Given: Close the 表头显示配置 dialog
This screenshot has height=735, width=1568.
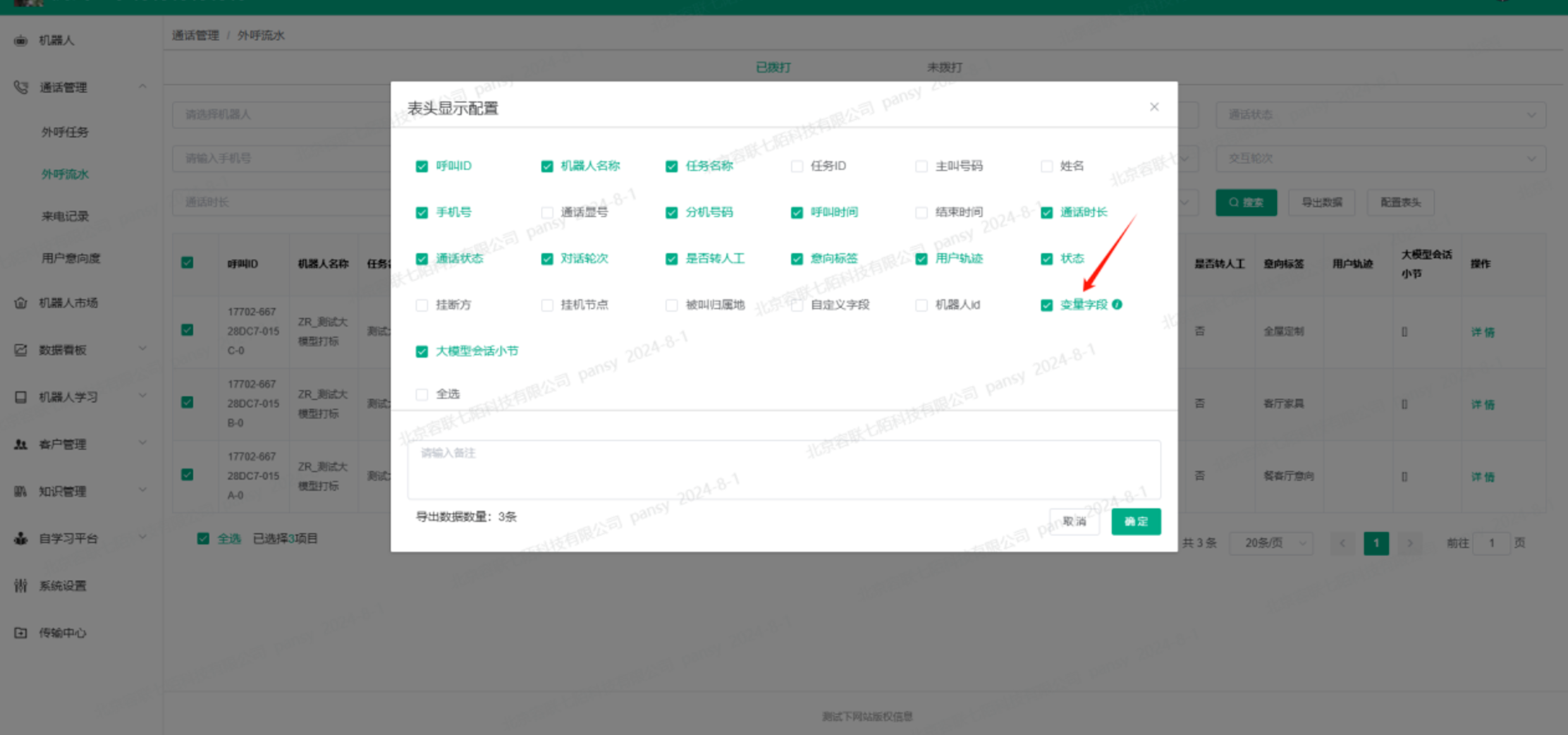Looking at the screenshot, I should click(x=1154, y=107).
